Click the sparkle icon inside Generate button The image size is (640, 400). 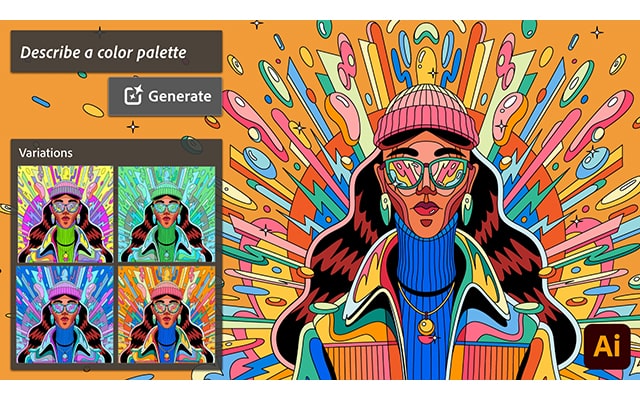pyautogui.click(x=133, y=96)
